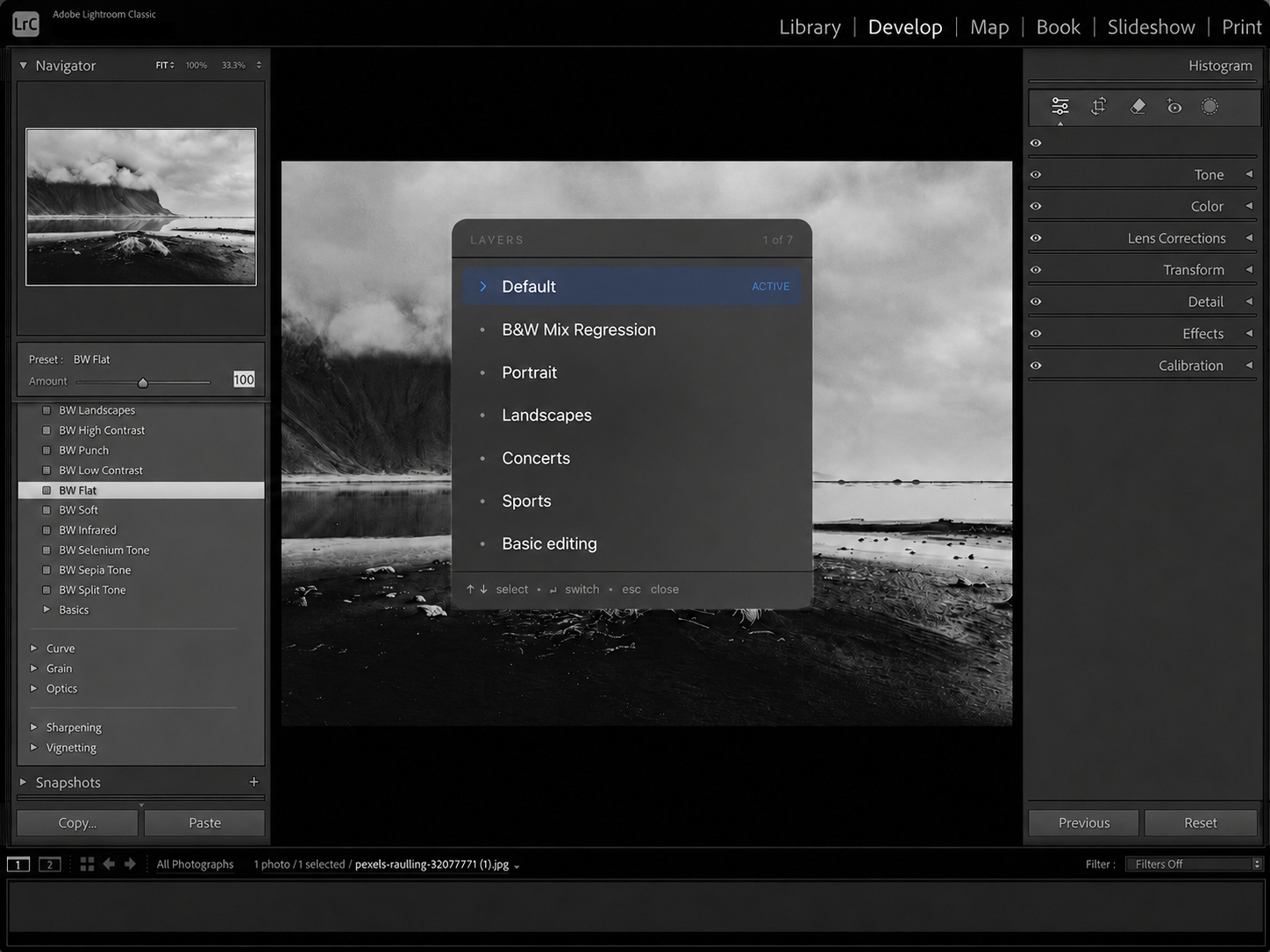Viewport: 1270px width, 952px height.
Task: Open the grid view icon in filmstrip bar
Action: (x=87, y=864)
